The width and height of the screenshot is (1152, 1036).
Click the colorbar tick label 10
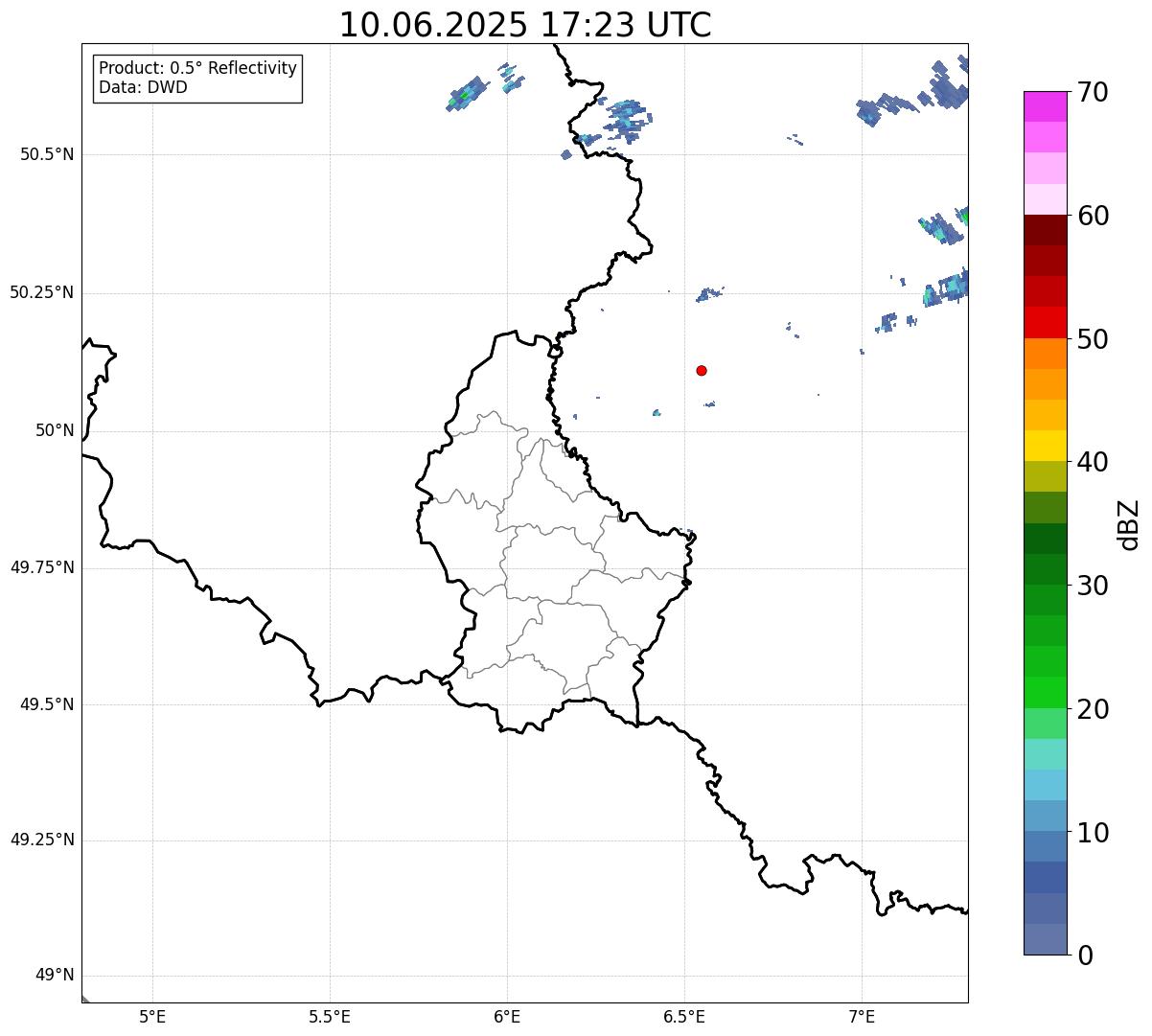(x=1093, y=832)
